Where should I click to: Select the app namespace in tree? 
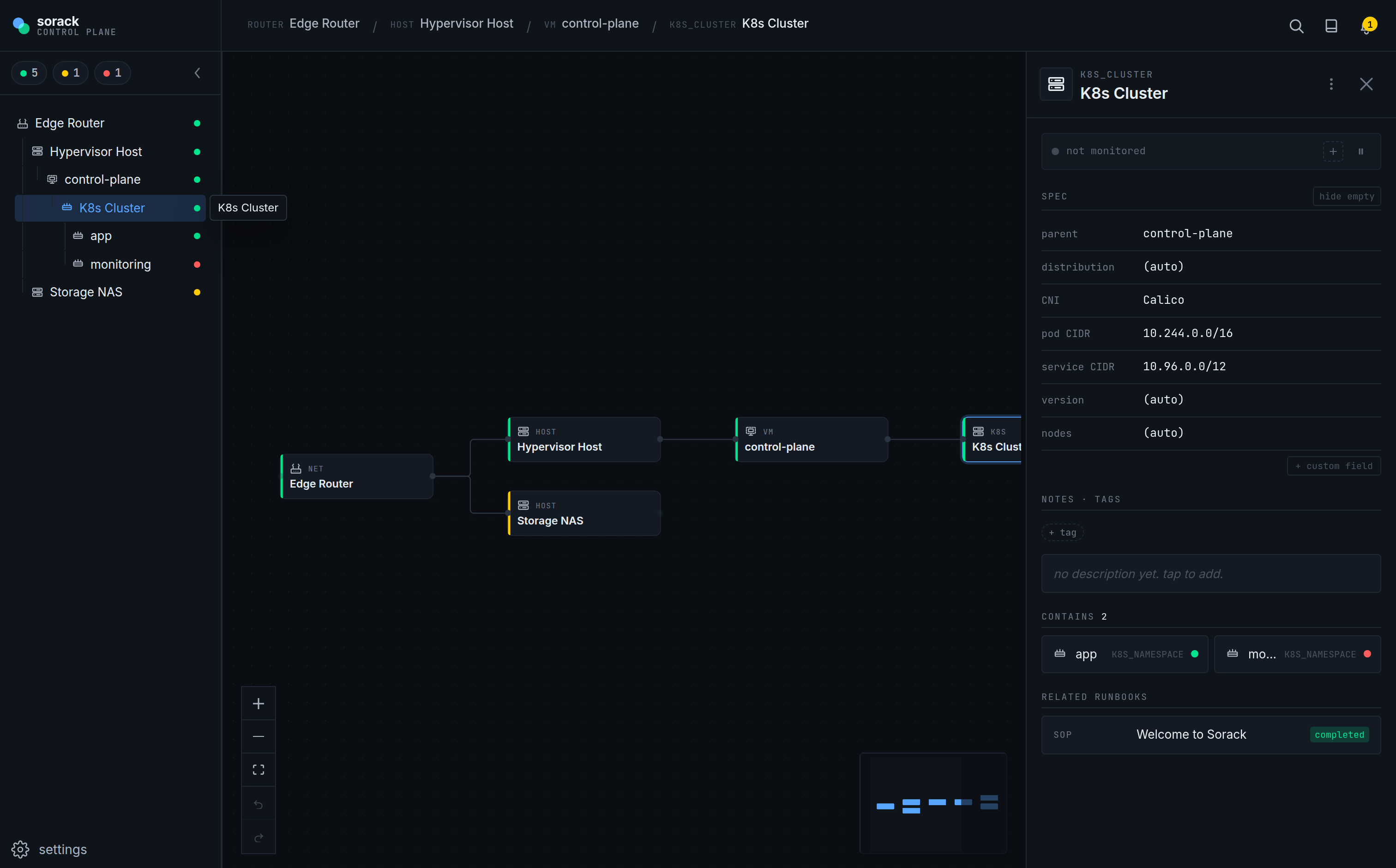point(110,236)
